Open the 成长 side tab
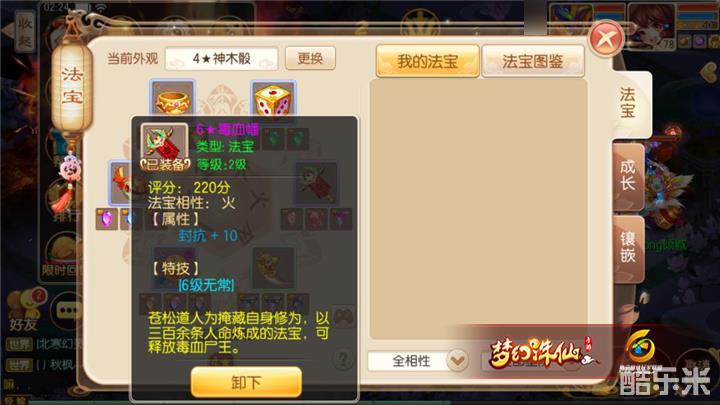Viewport: 720px width, 405px height. pyautogui.click(x=628, y=176)
